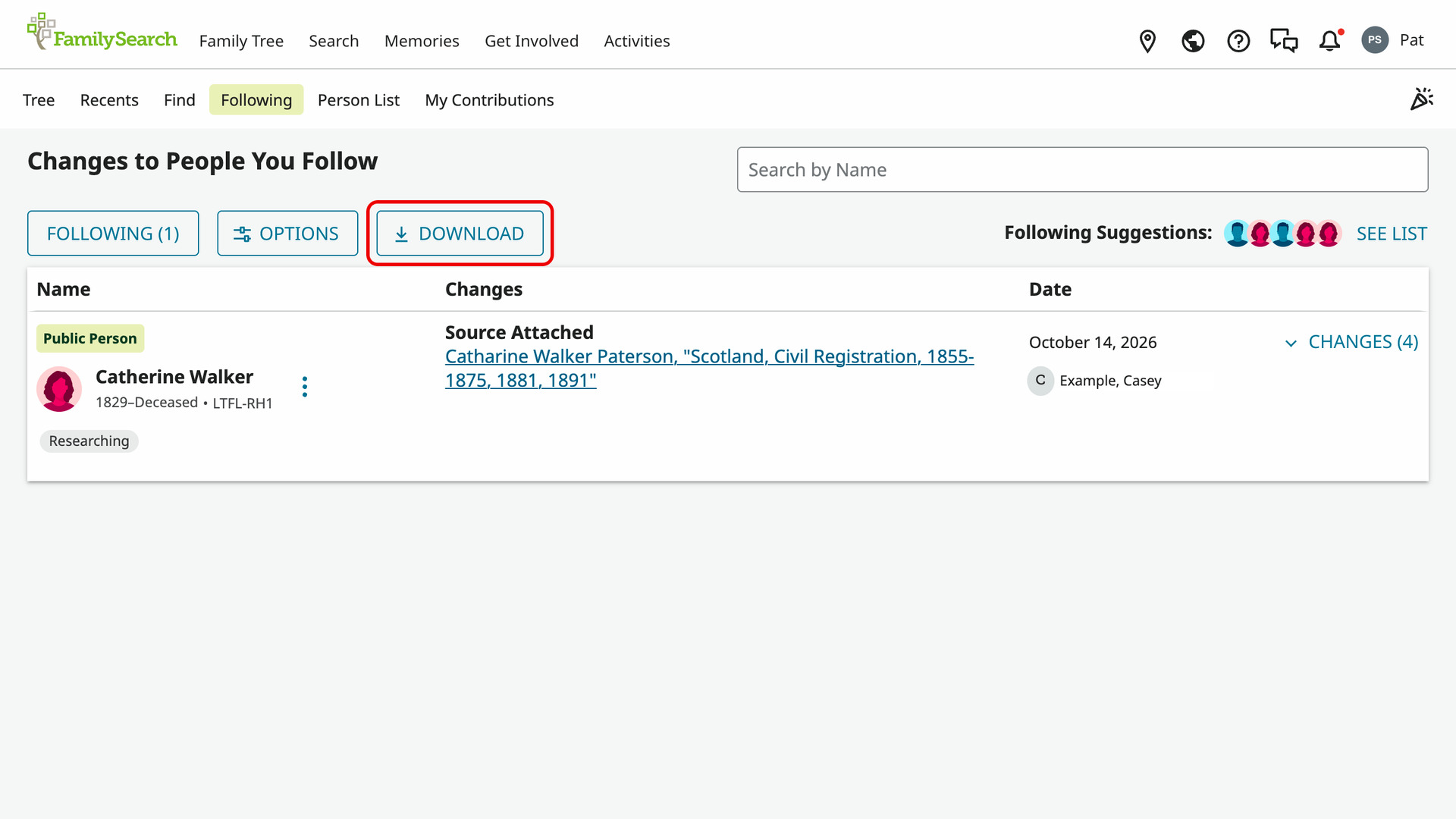Open the notifications bell

coord(1330,41)
